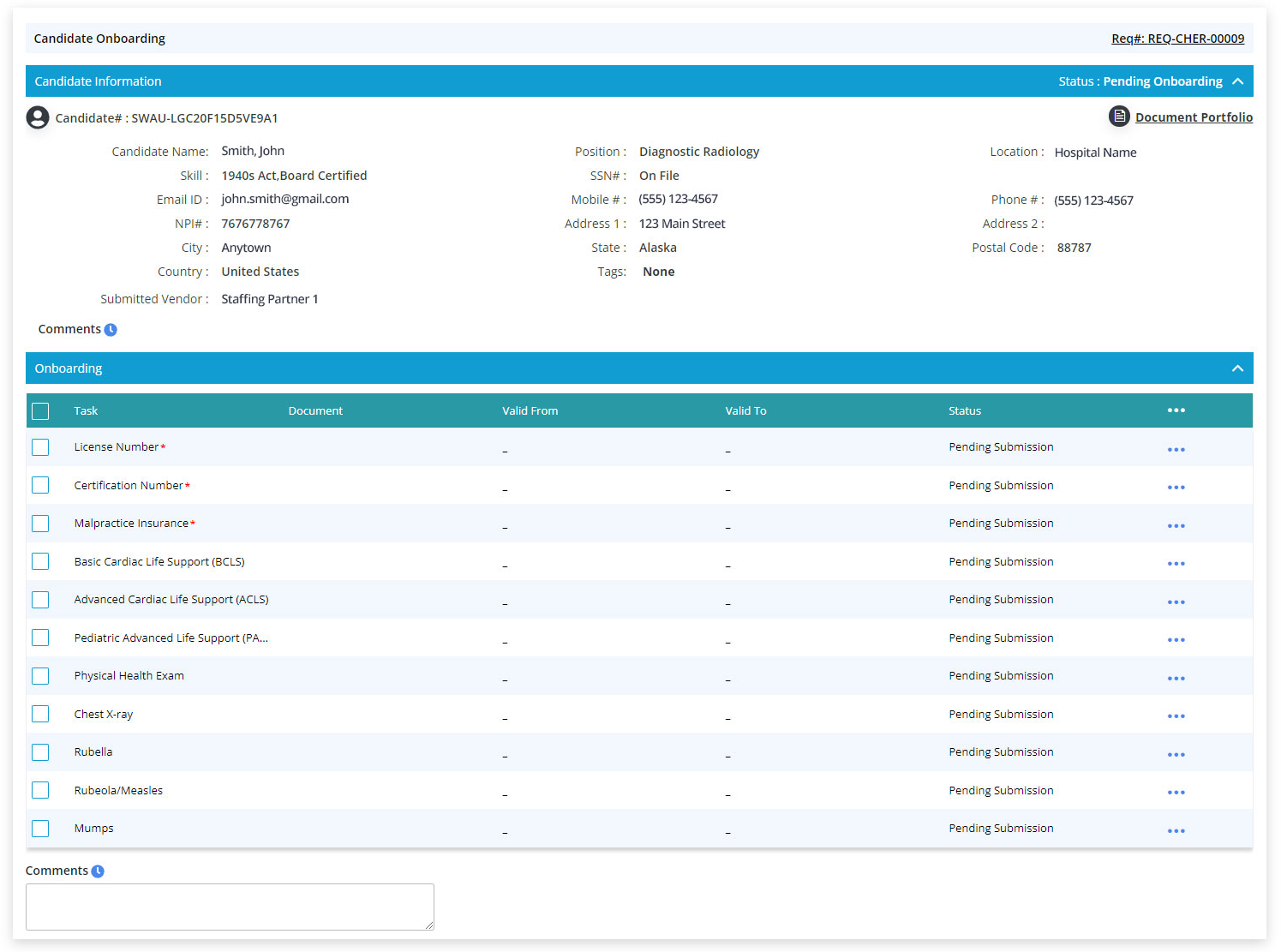Check the Rubella task checkbox
Screen dimensions: 1287x952
pos(40,752)
